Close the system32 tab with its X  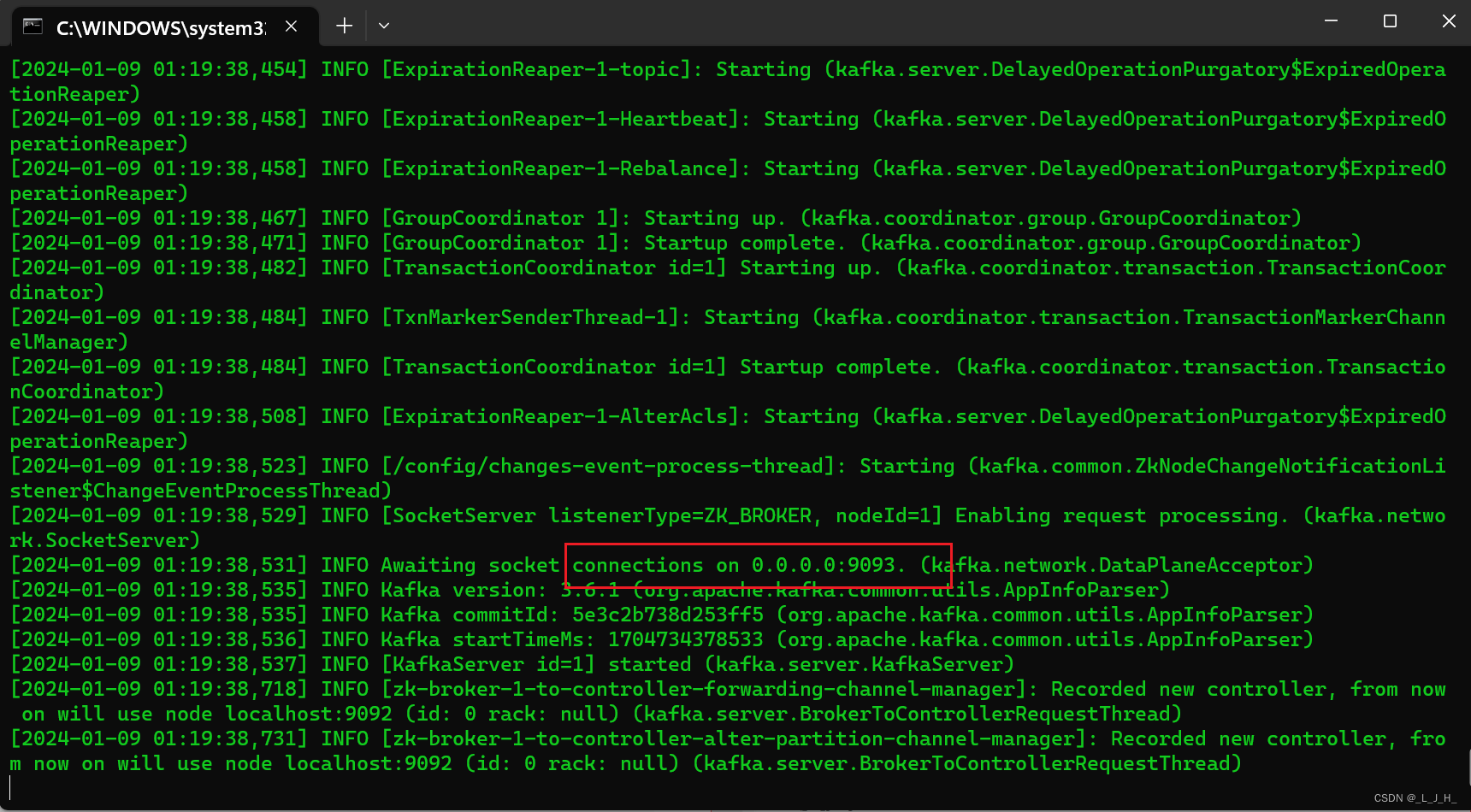(x=290, y=26)
